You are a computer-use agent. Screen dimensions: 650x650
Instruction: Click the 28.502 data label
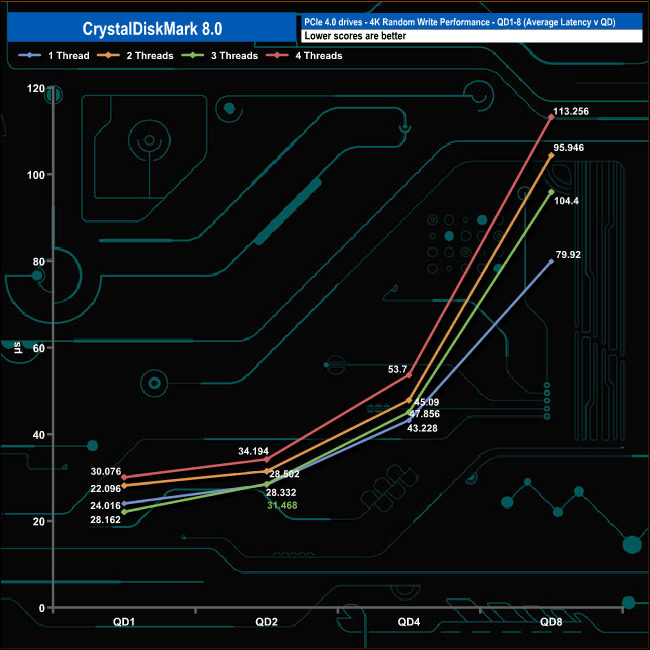(284, 474)
